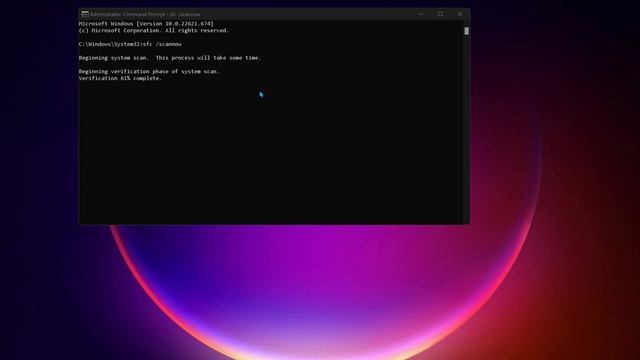
Task: Click 'Microsoft Windows [Version 10.0.22621.674]' line
Action: [146, 24]
